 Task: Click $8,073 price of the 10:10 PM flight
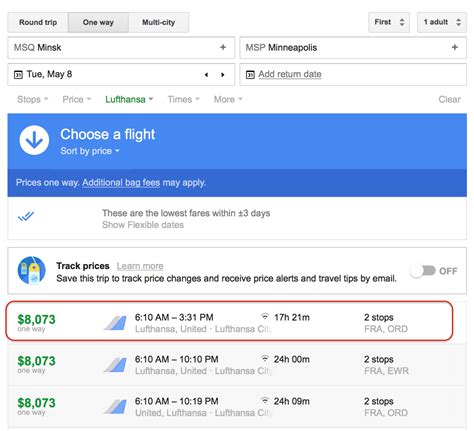point(36,361)
